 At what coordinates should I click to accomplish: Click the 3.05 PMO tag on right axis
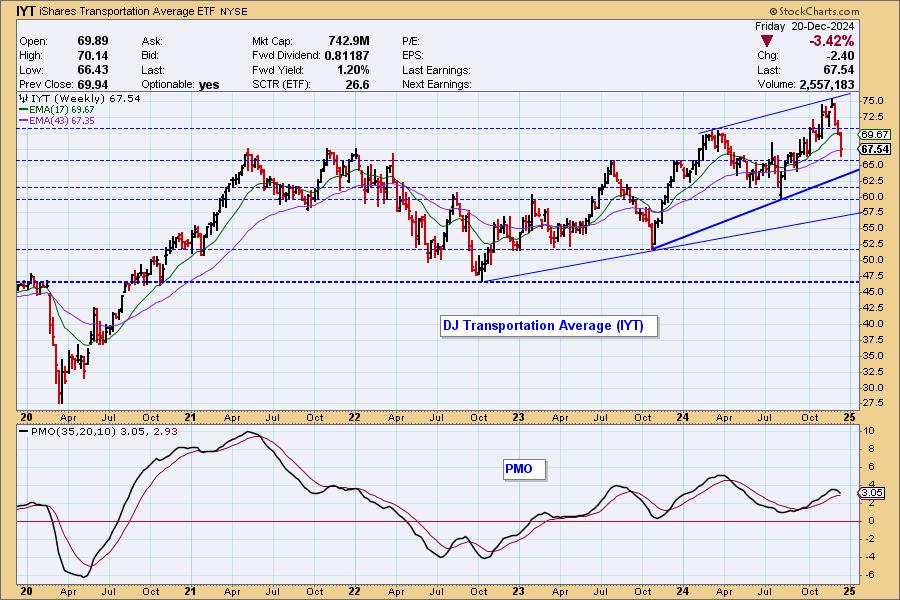pos(871,493)
